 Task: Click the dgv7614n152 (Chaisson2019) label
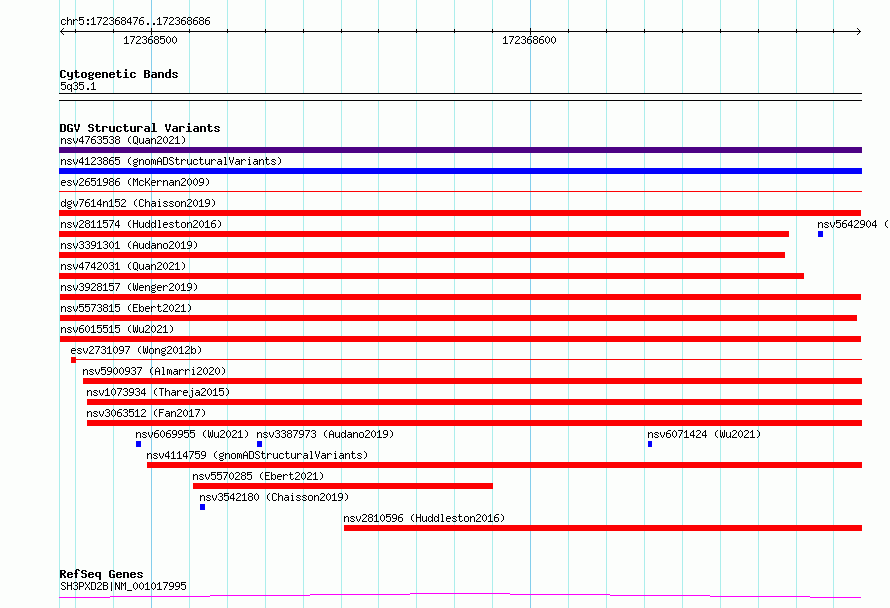click(138, 203)
